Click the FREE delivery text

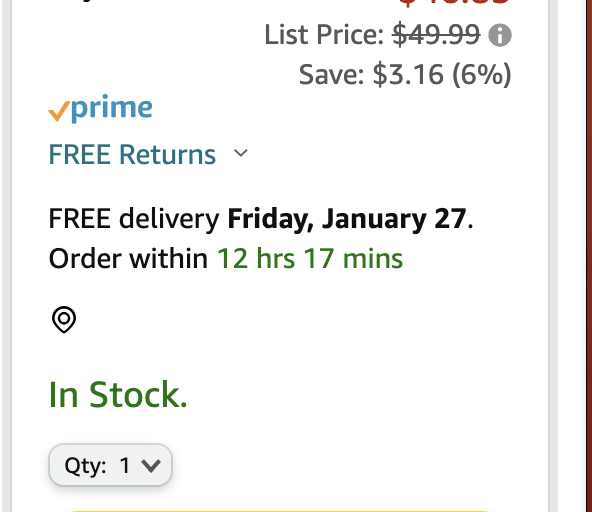134,219
